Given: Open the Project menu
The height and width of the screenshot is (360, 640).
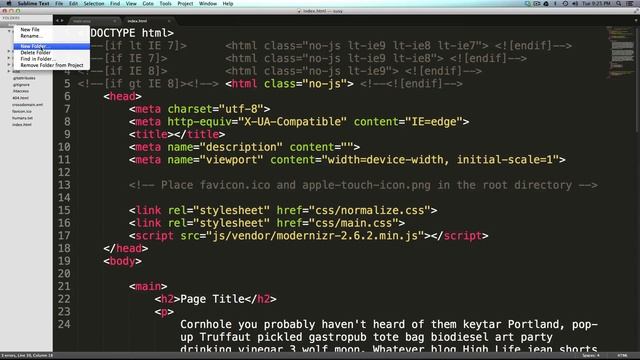Looking at the screenshot, I should (185, 4).
